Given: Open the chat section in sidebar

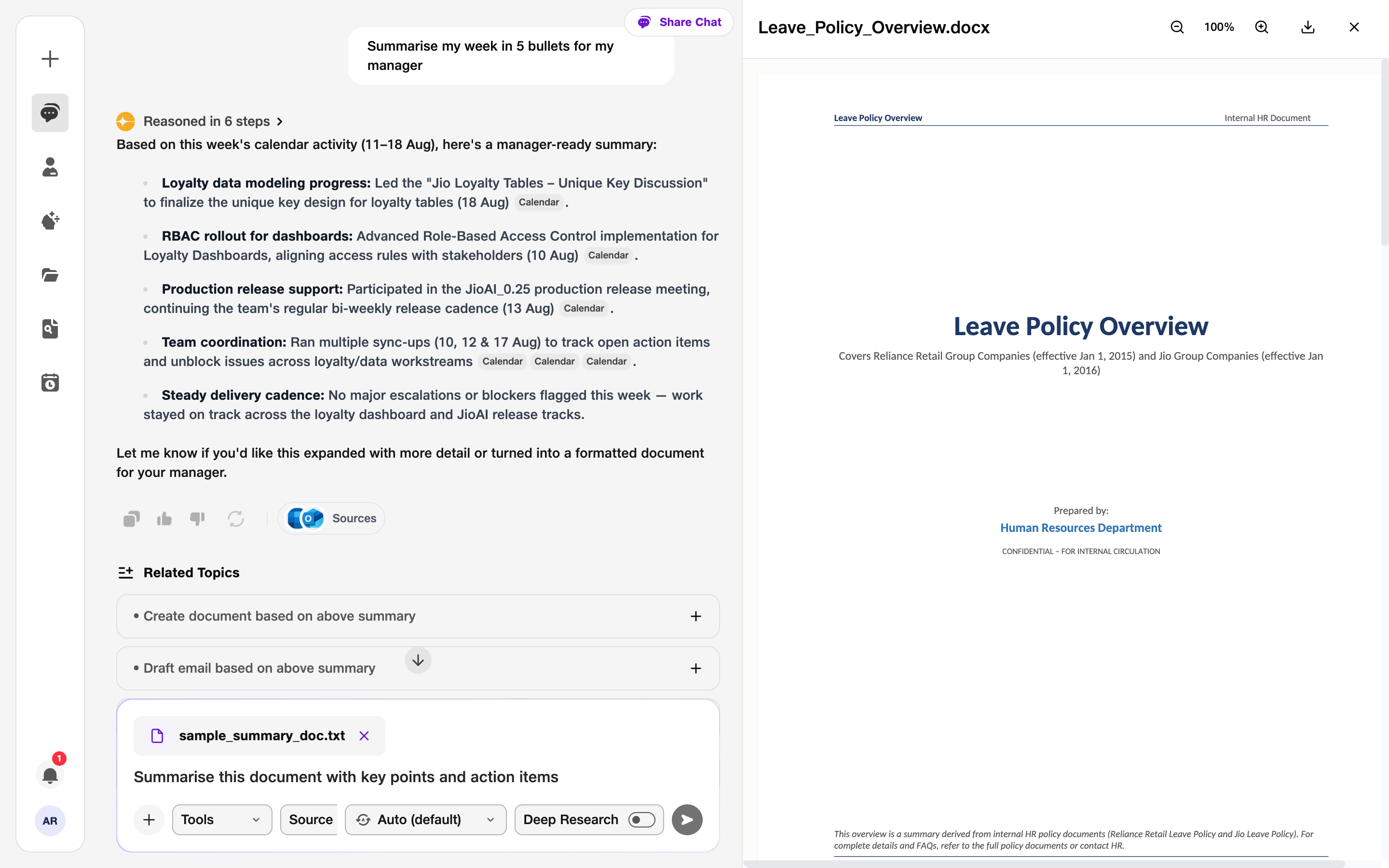Looking at the screenshot, I should [50, 112].
